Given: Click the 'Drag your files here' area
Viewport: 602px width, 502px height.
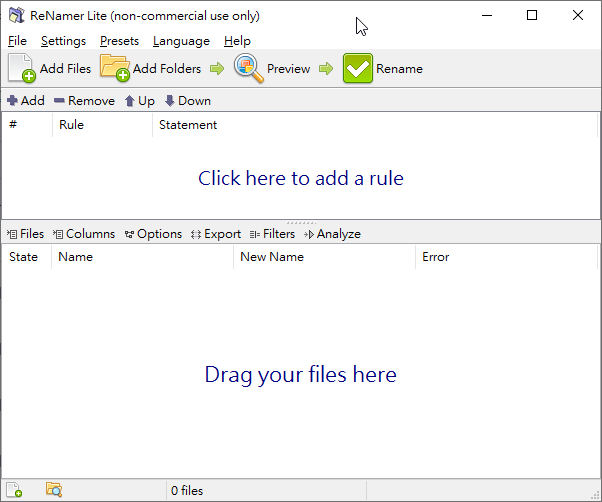Looking at the screenshot, I should click(301, 374).
